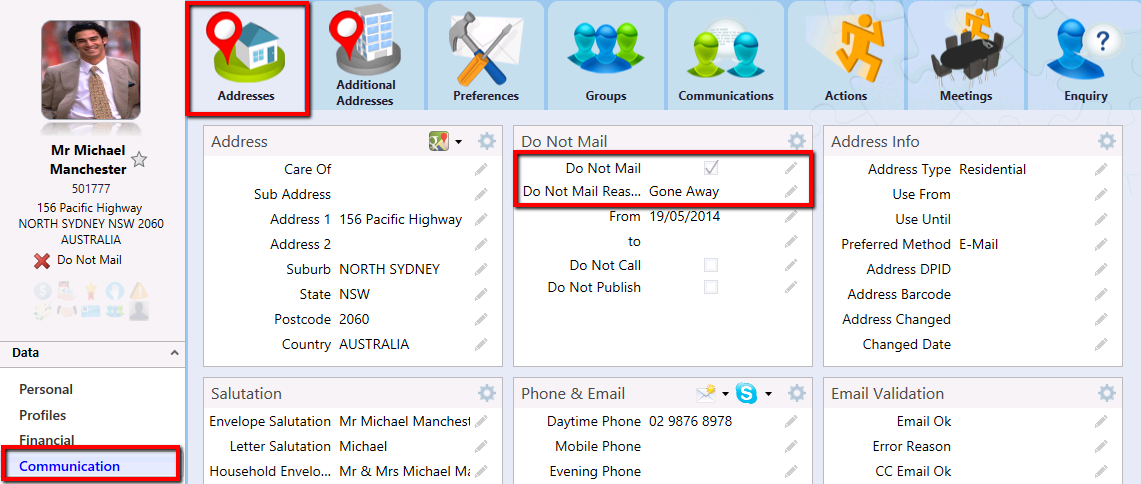Image resolution: width=1141 pixels, height=484 pixels.
Task: Toggle the Do Not Mail checkbox
Action: coord(711,168)
